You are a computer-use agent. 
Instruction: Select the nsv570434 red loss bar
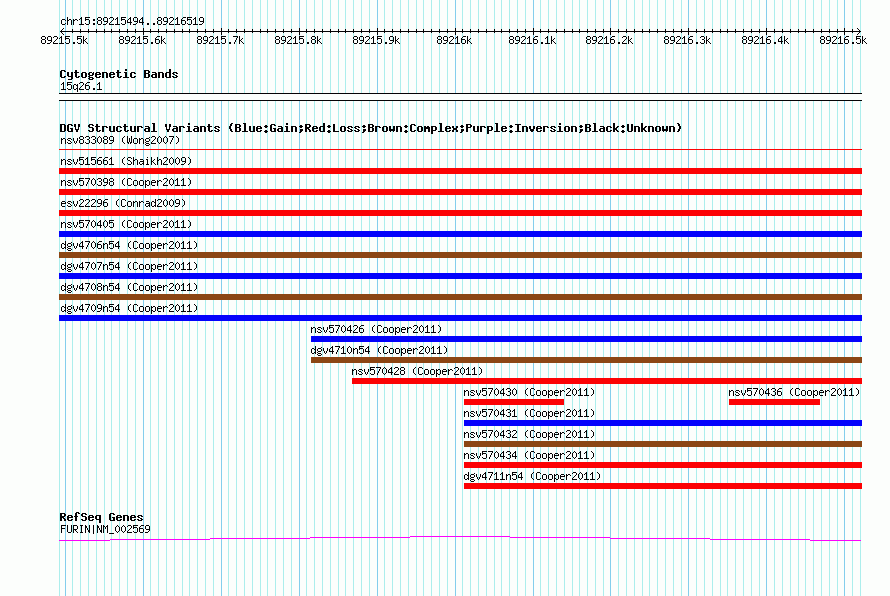[x=663, y=465]
